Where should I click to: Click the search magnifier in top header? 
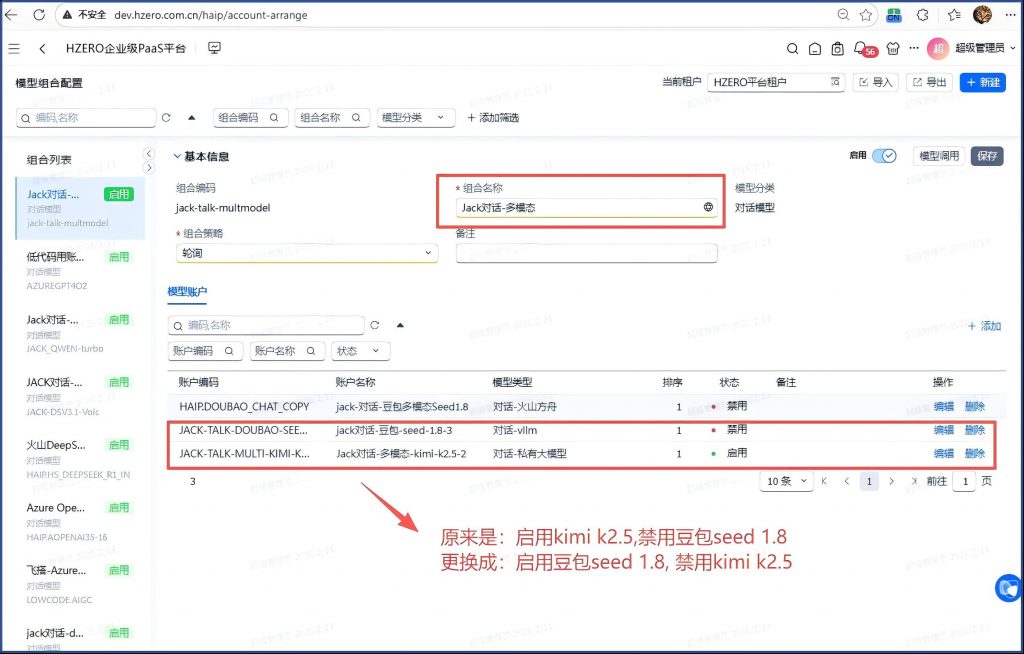point(792,48)
